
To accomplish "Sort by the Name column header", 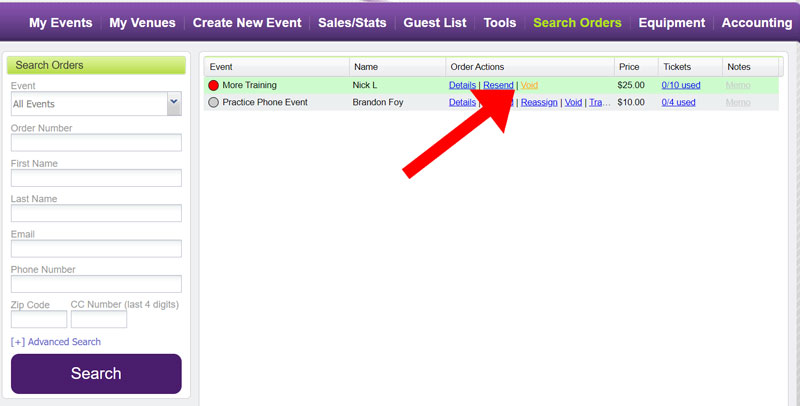I will tap(397, 67).
